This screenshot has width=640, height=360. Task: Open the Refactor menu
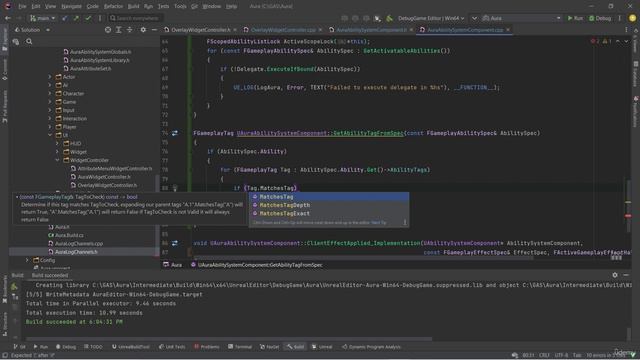tap(113, 7)
